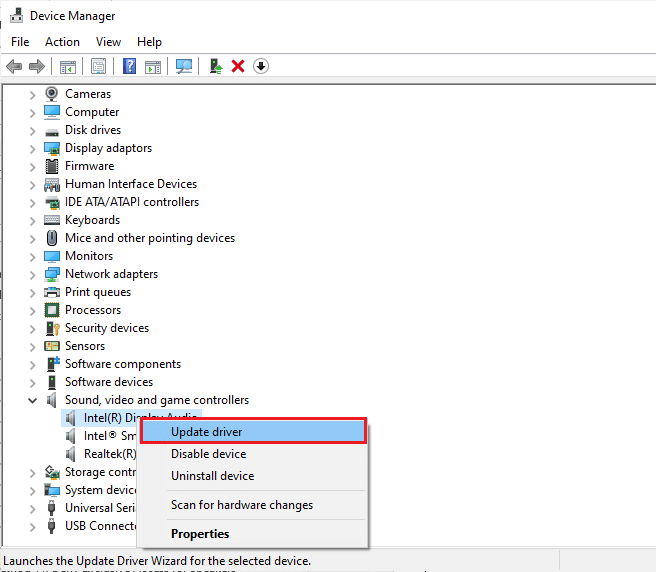
Task: Click the Back arrow toolbar icon
Action: point(14,66)
